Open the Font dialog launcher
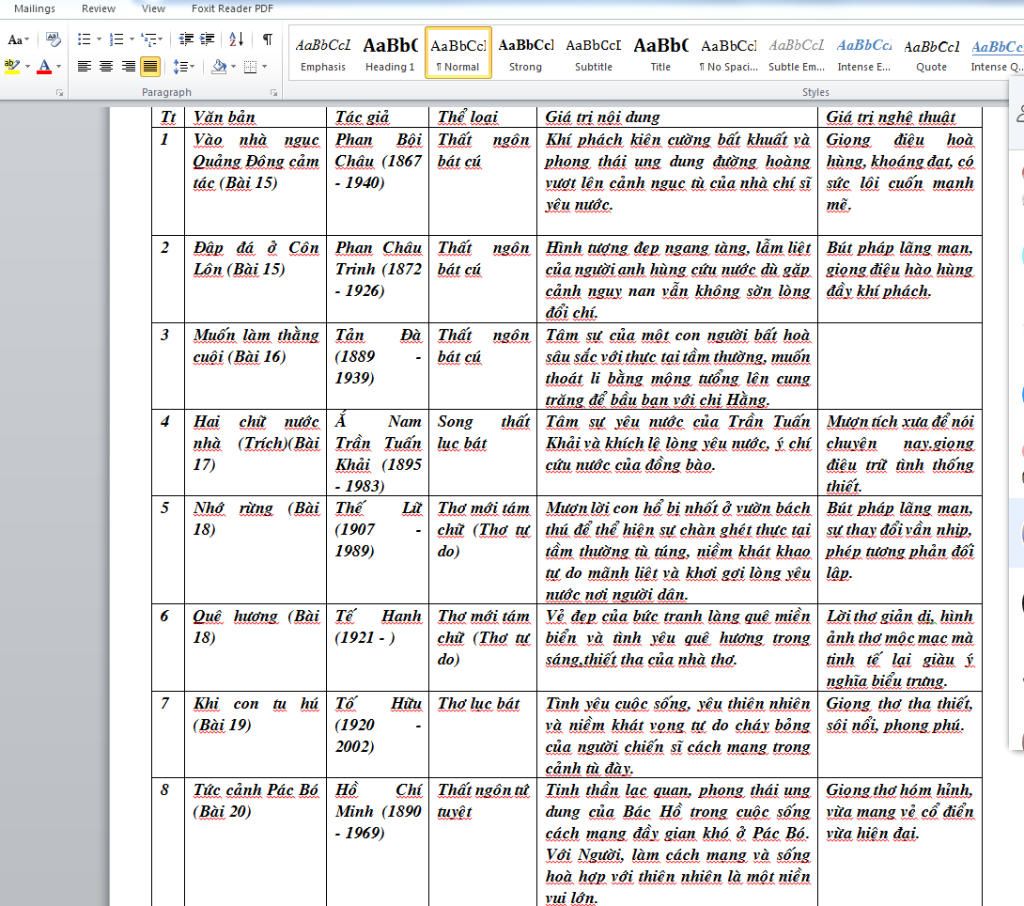 59,93
